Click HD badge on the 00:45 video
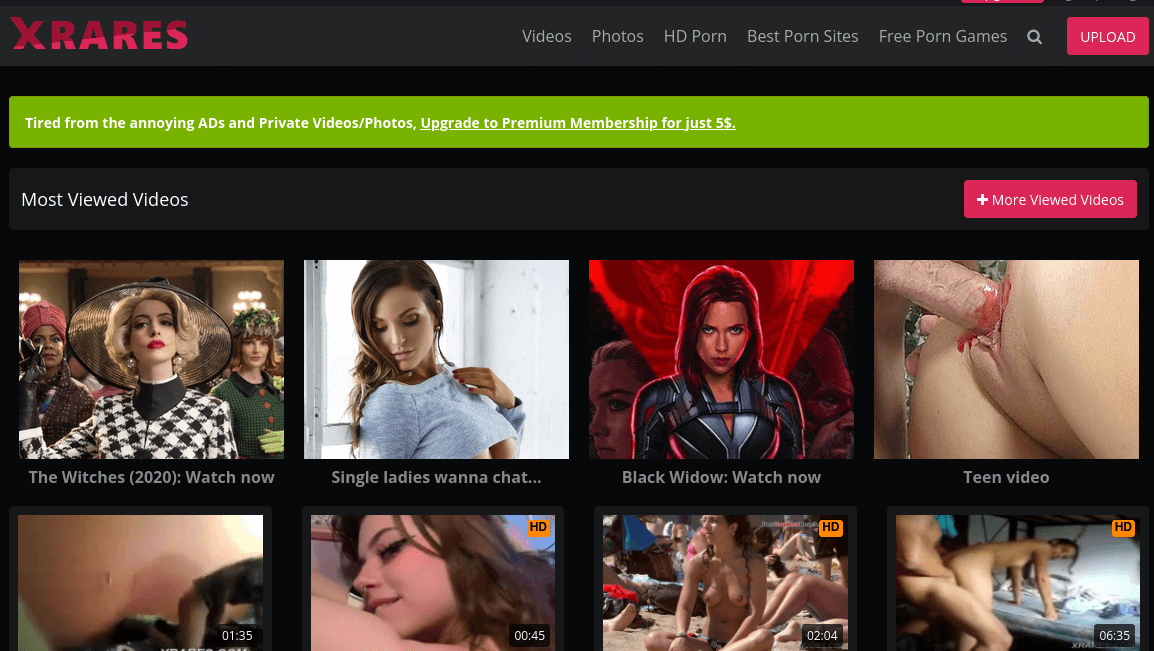This screenshot has height=651, width=1154. [x=538, y=527]
